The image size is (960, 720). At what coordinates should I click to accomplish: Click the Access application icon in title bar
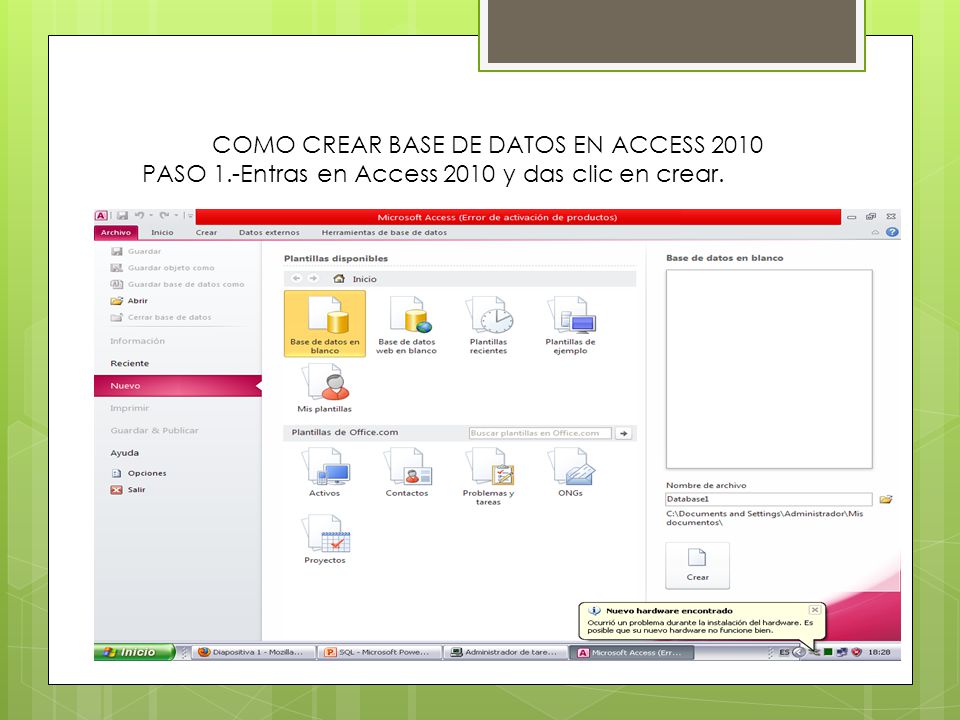pyautogui.click(x=101, y=216)
